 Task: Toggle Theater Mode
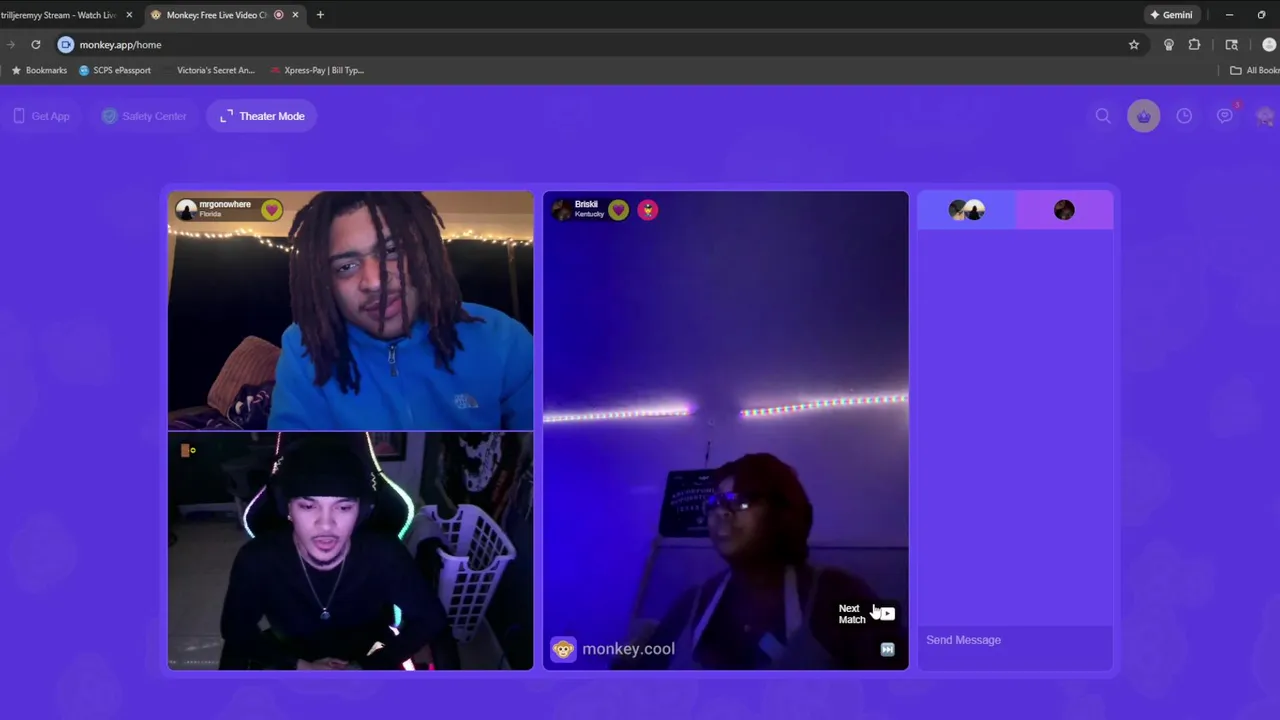262,116
